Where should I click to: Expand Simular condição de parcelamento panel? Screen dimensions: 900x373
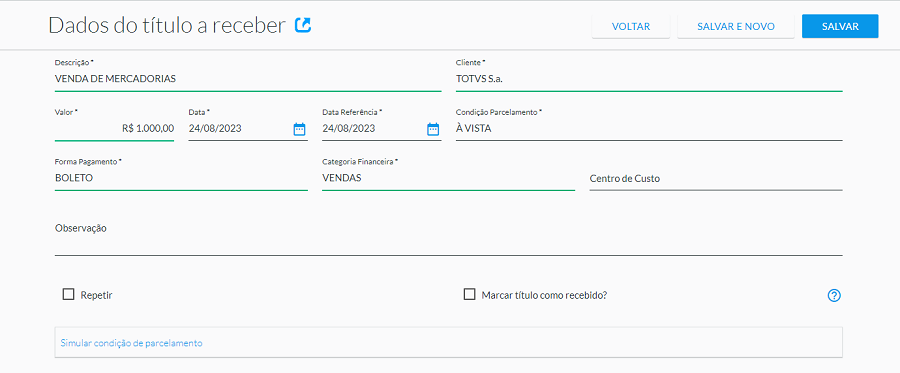pos(448,343)
